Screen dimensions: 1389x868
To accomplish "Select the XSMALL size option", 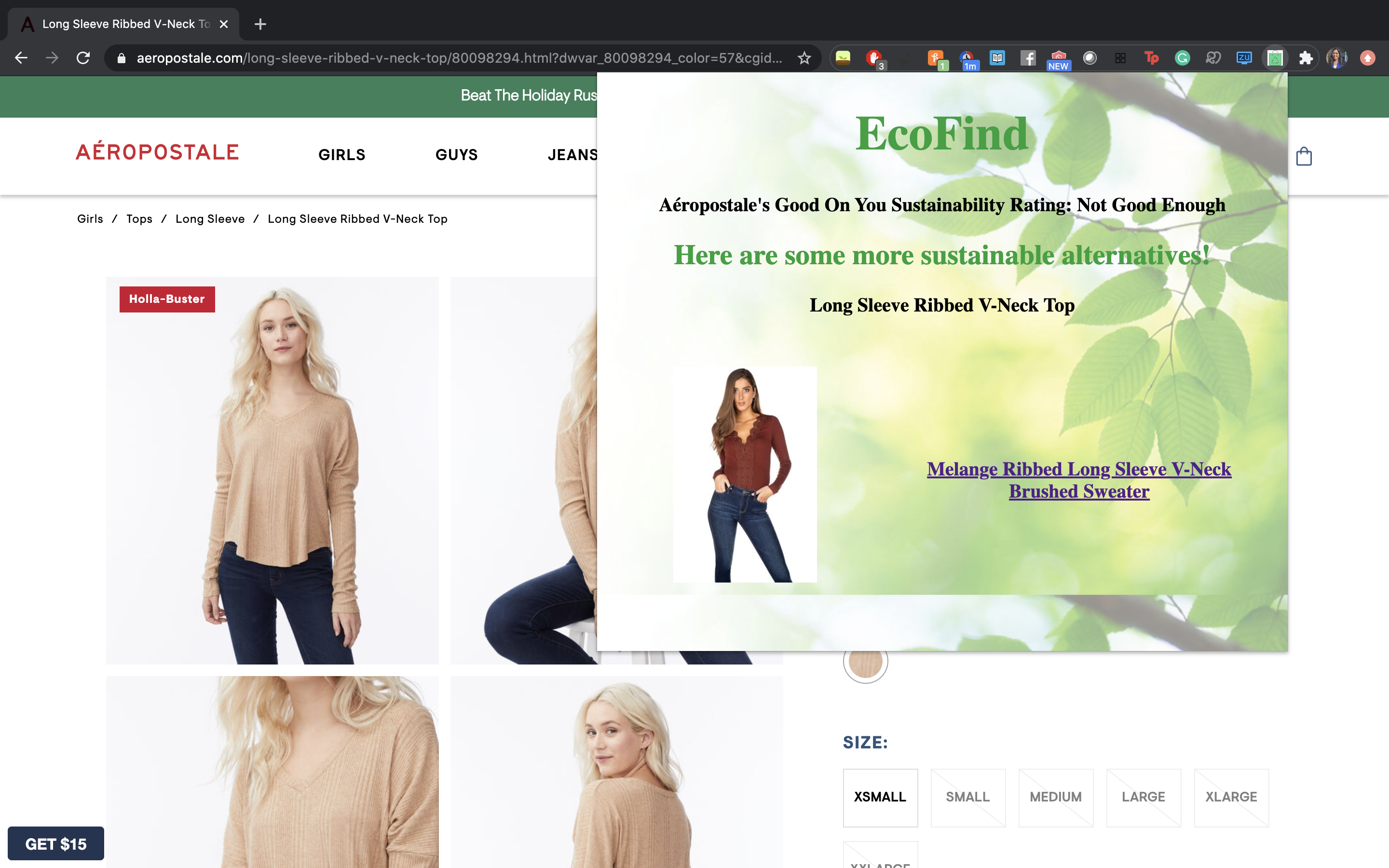I will click(x=880, y=797).
